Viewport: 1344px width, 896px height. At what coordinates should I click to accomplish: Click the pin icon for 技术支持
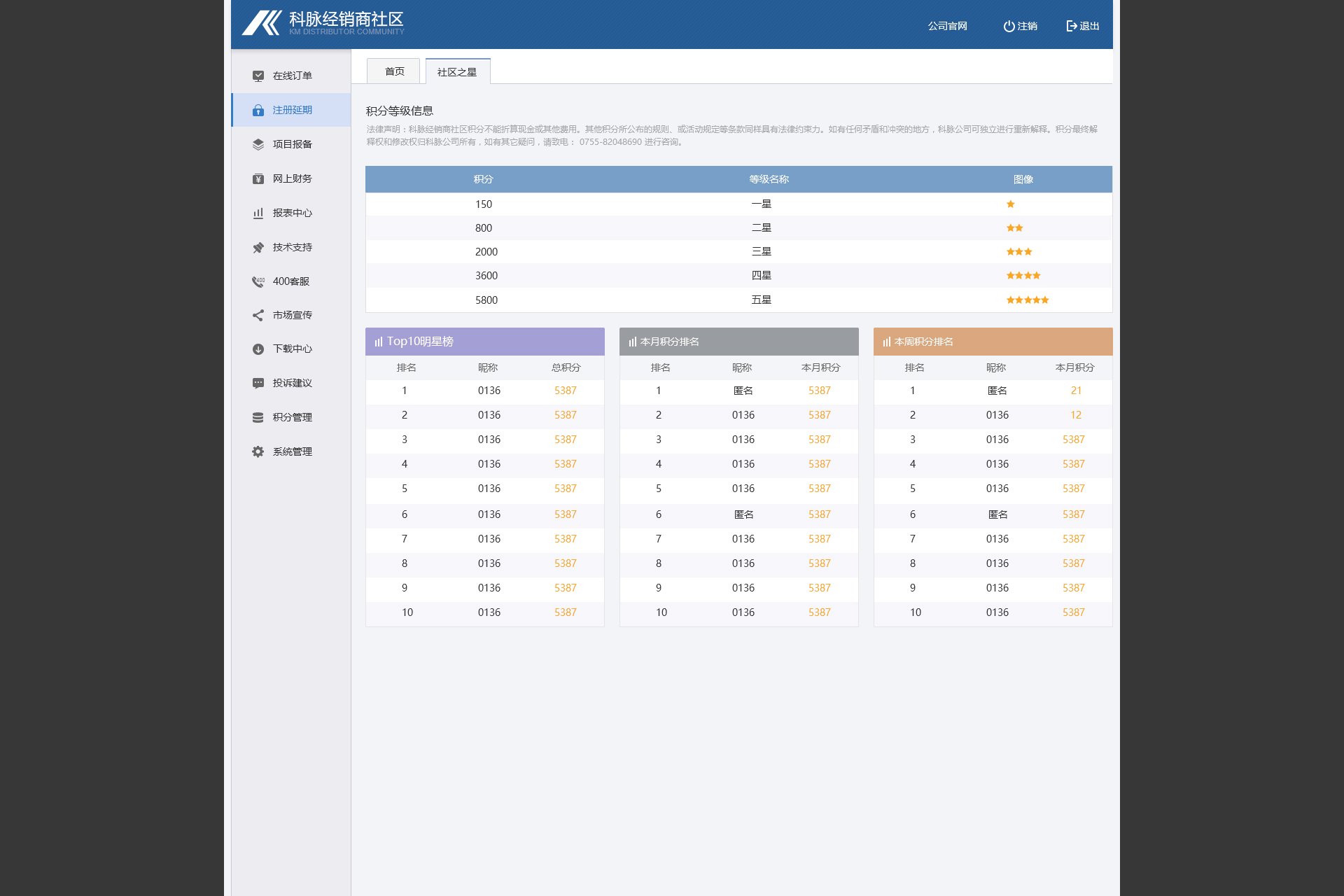point(258,247)
